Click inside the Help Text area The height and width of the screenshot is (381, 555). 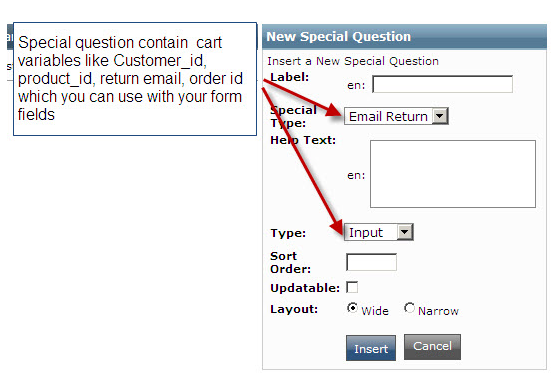(x=453, y=174)
